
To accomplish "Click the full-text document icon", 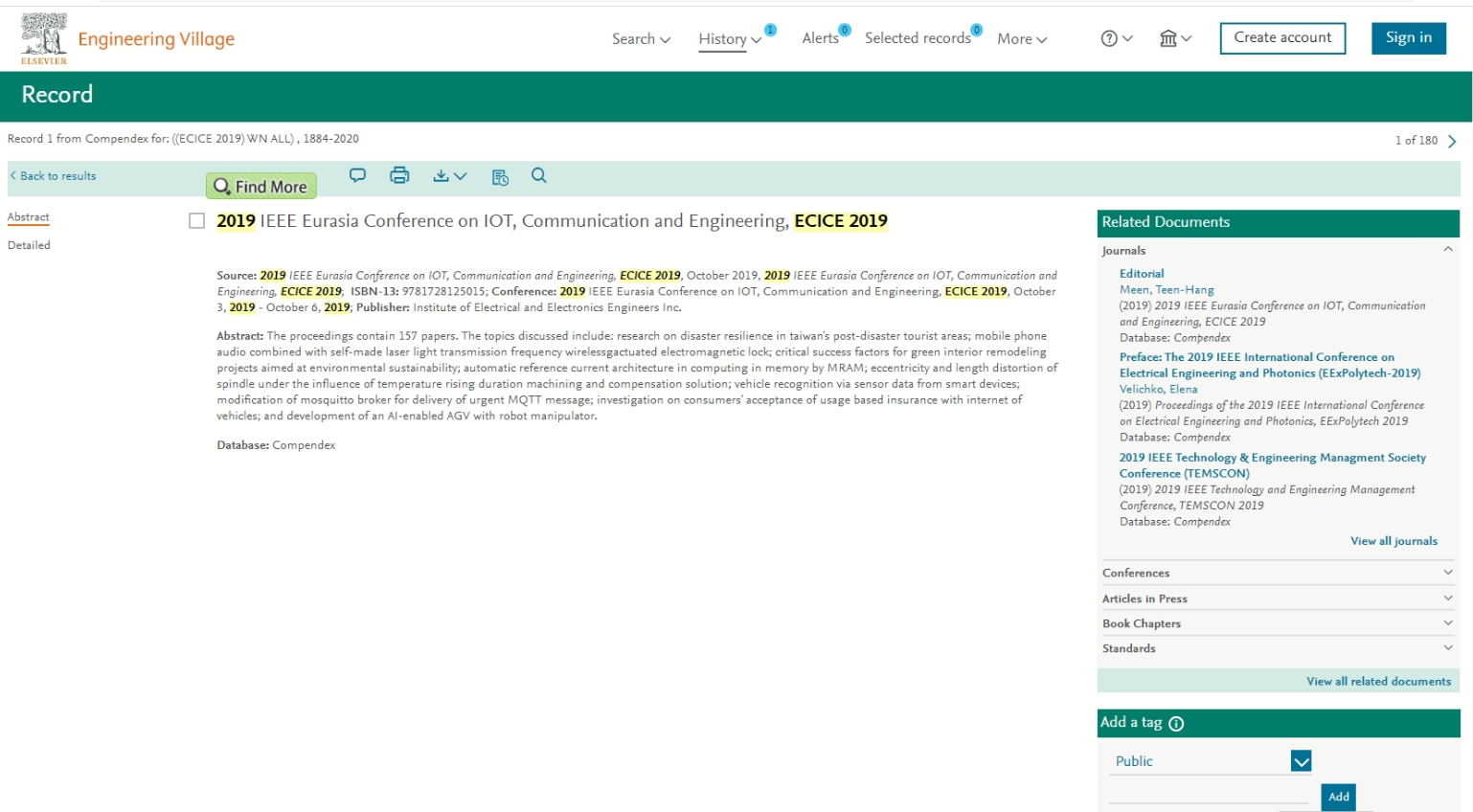I will (x=500, y=176).
